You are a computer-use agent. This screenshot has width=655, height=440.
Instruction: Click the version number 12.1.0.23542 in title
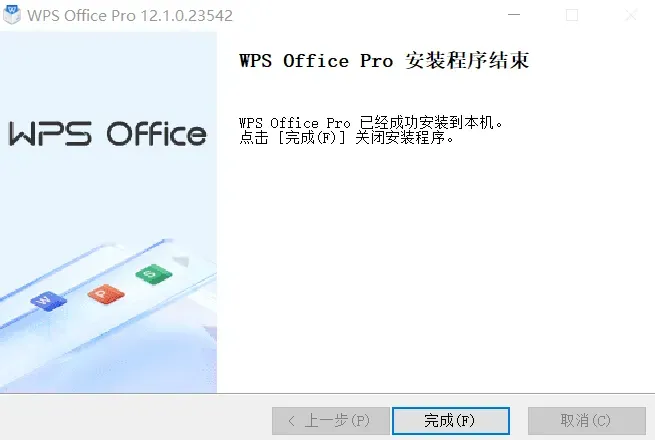[x=186, y=15]
